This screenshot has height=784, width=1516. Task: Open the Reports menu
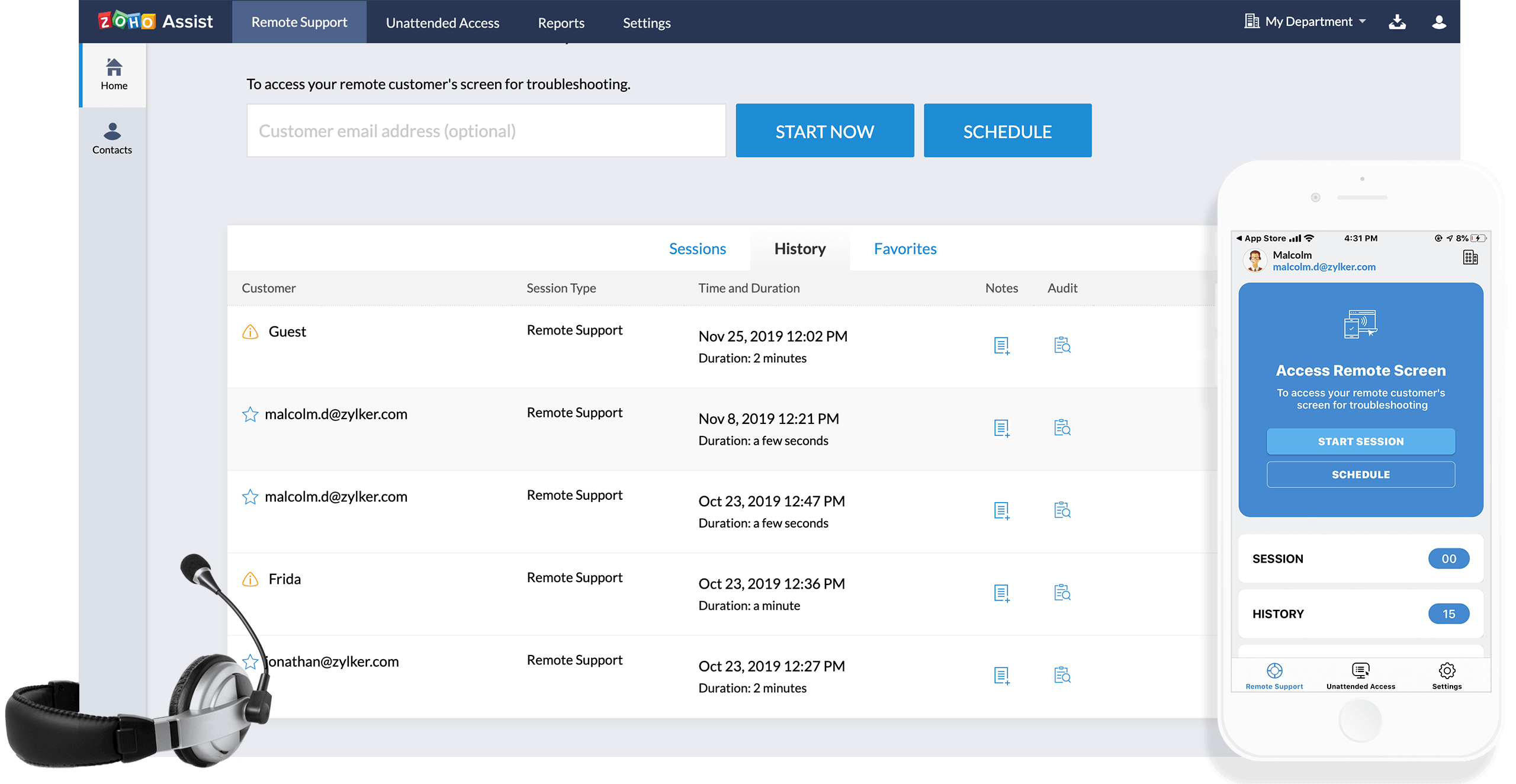click(561, 23)
